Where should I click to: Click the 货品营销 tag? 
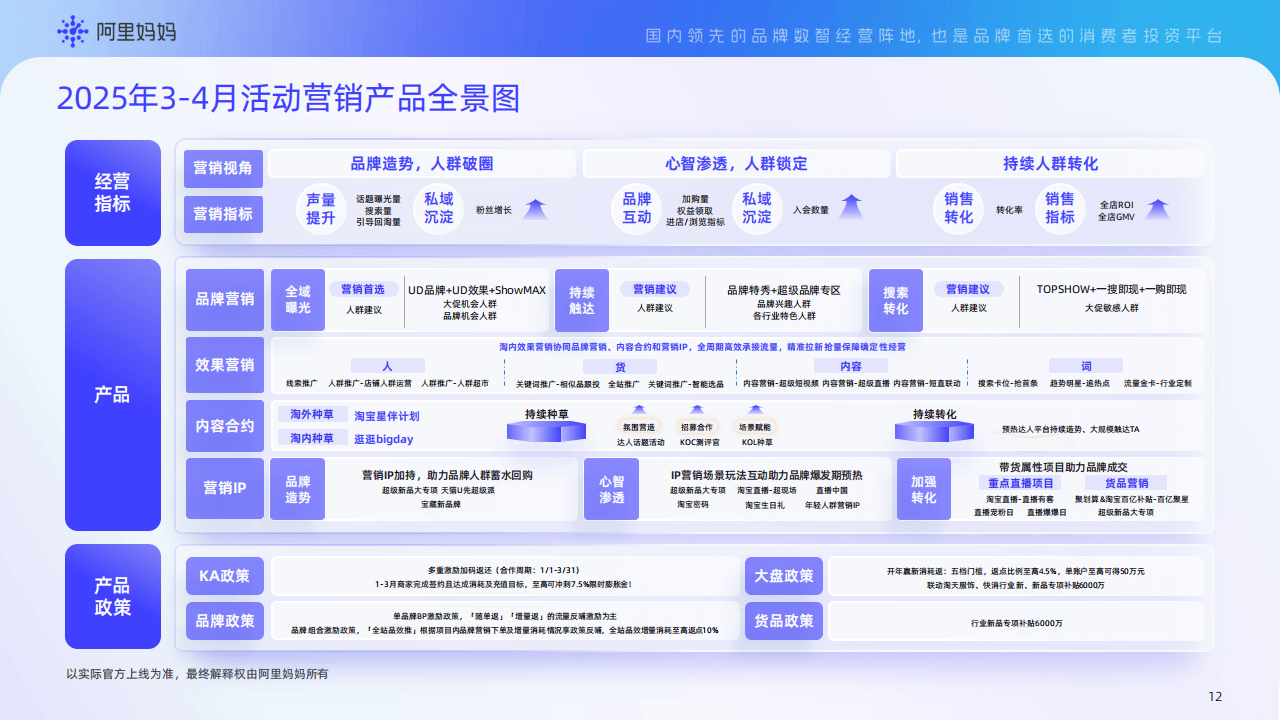1126,483
